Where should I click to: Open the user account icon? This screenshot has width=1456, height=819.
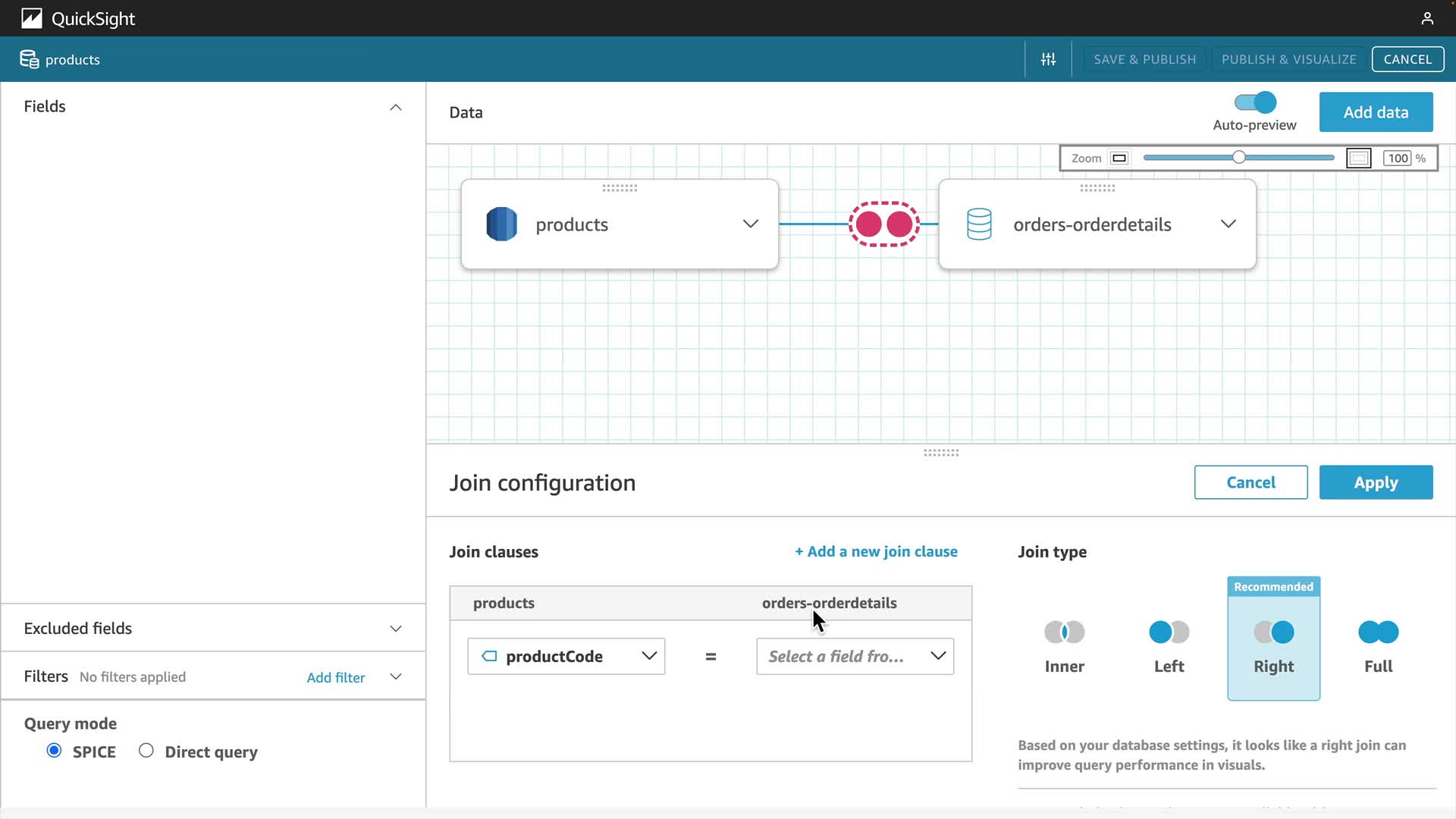[1427, 18]
